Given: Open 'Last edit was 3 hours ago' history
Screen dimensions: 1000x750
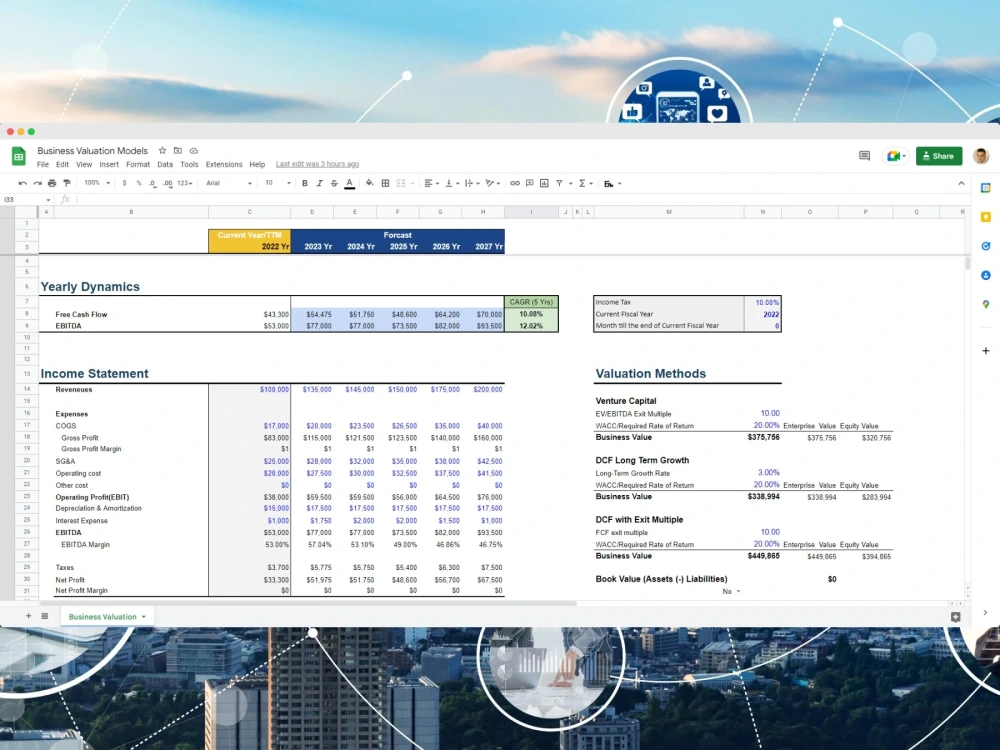Looking at the screenshot, I should [318, 164].
